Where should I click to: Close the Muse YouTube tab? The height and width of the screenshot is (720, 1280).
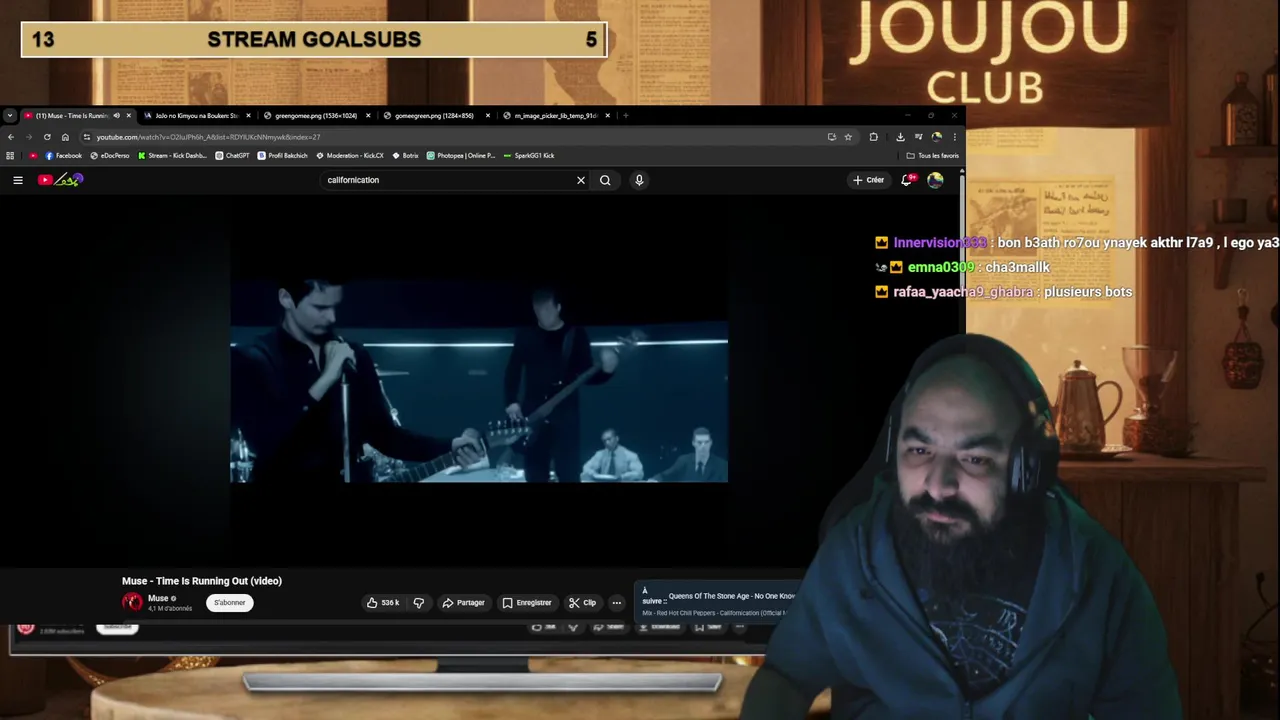coord(129,116)
